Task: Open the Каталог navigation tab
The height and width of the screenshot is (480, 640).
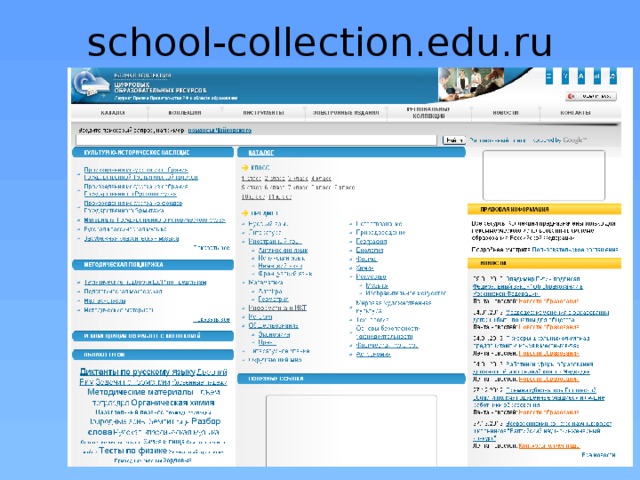Action: (x=112, y=113)
